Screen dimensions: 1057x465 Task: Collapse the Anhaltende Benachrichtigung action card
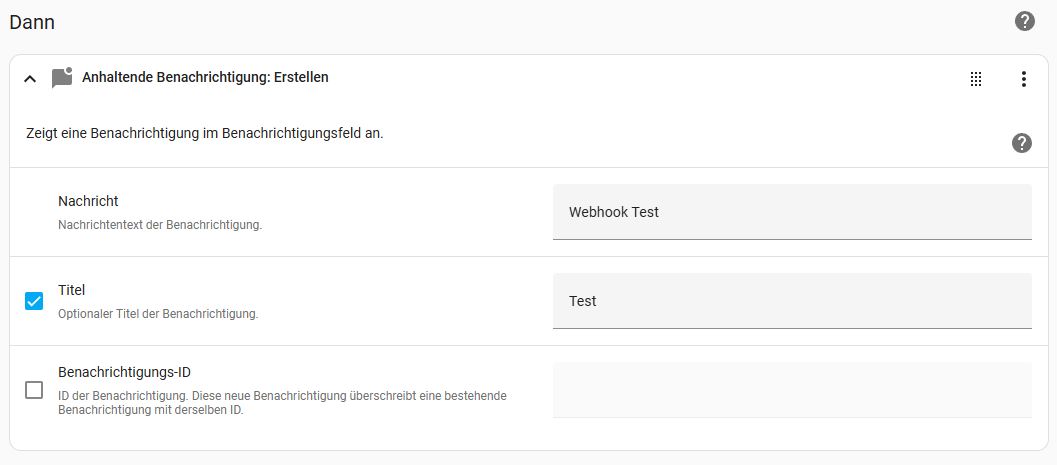(x=30, y=79)
